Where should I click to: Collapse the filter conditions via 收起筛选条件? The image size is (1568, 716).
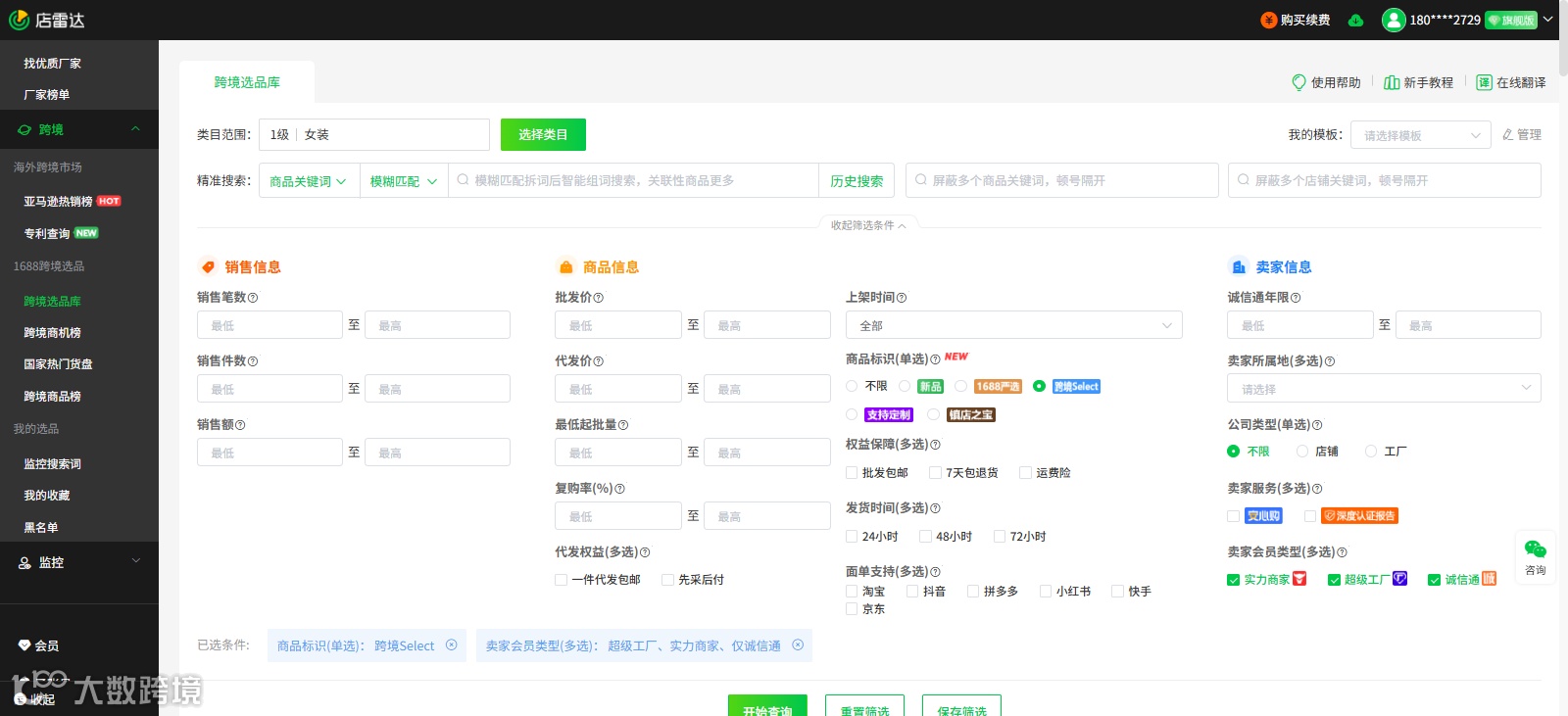point(868,225)
